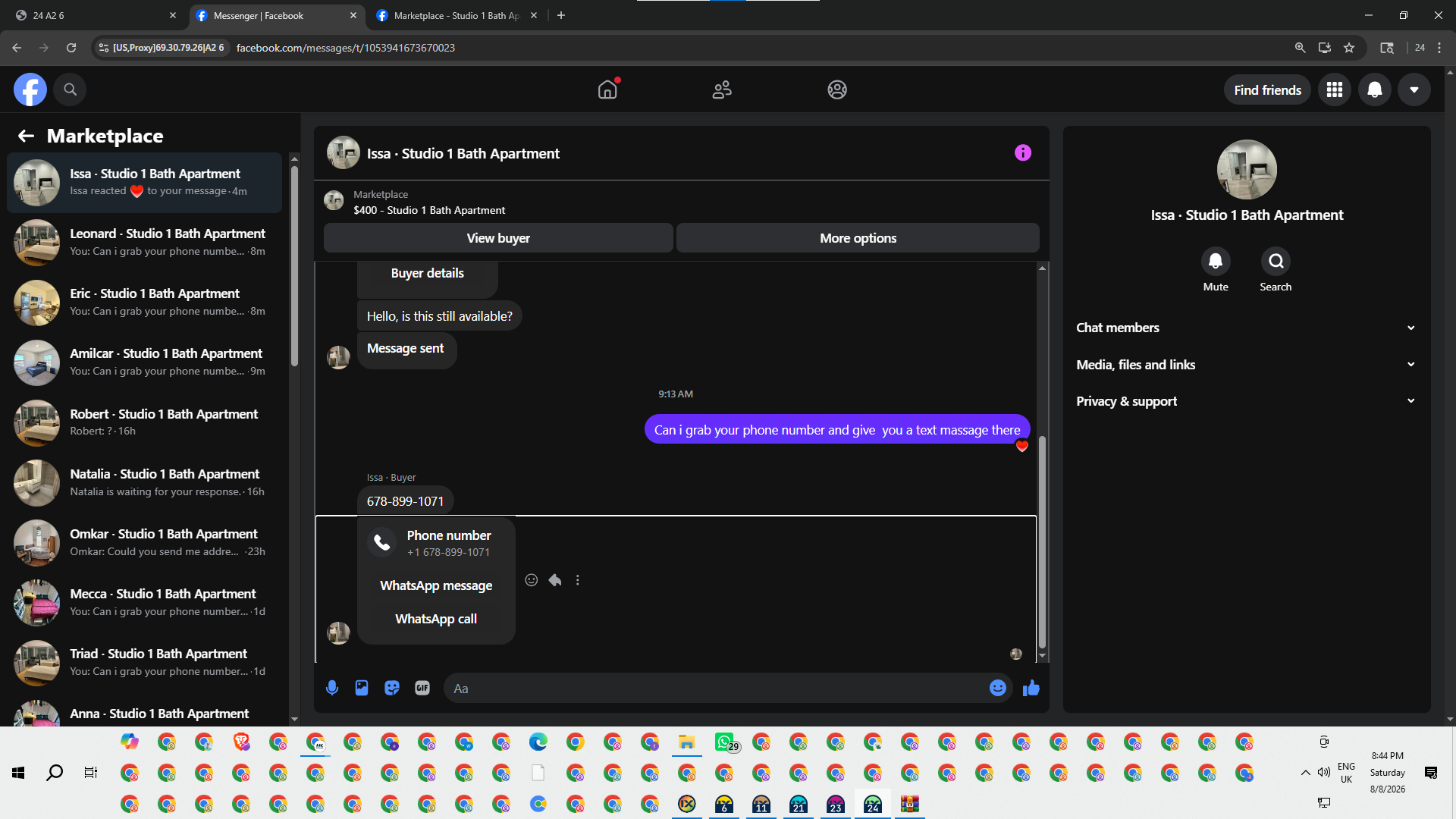Open the account dropdown arrow in the header
Viewport: 1456px width, 819px height.
1414,89
